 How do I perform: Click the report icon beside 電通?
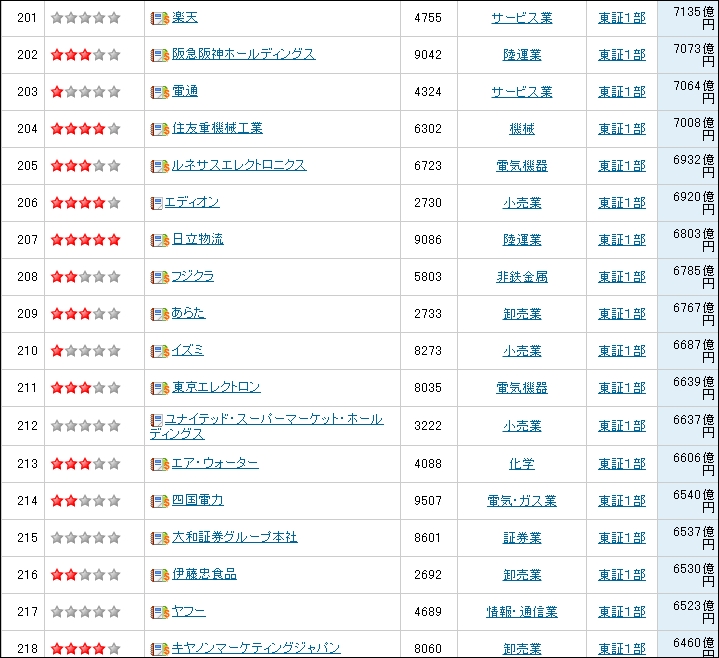[160, 93]
